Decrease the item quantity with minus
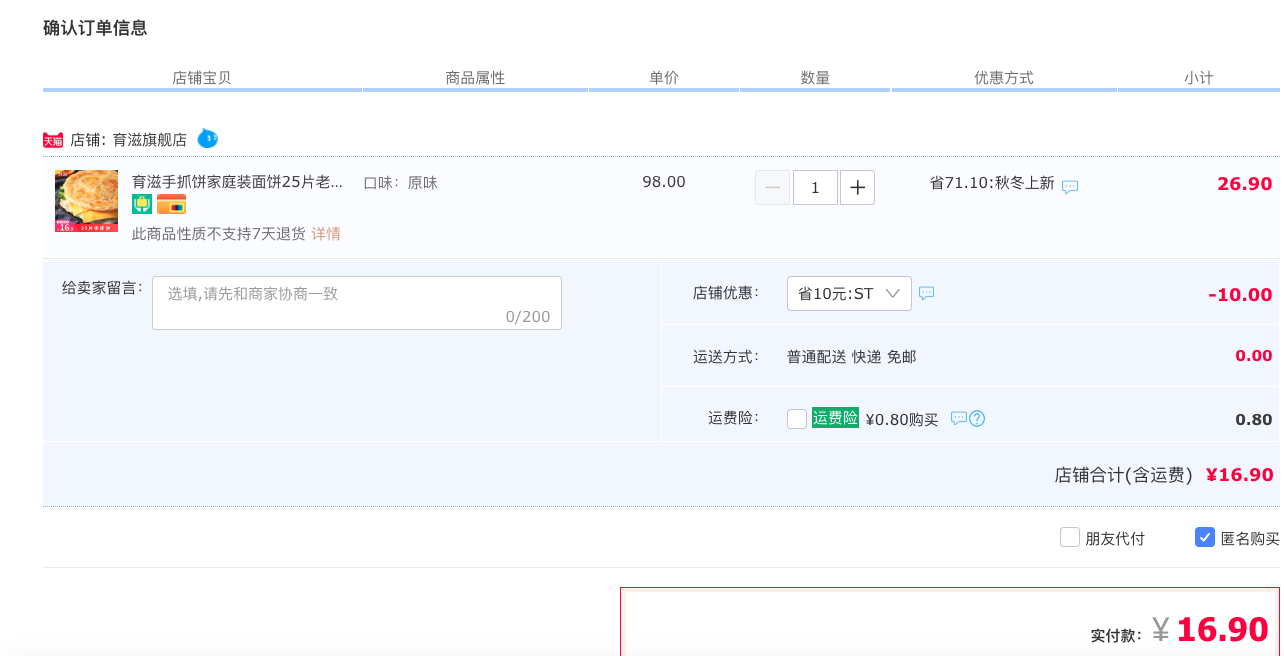 (772, 187)
